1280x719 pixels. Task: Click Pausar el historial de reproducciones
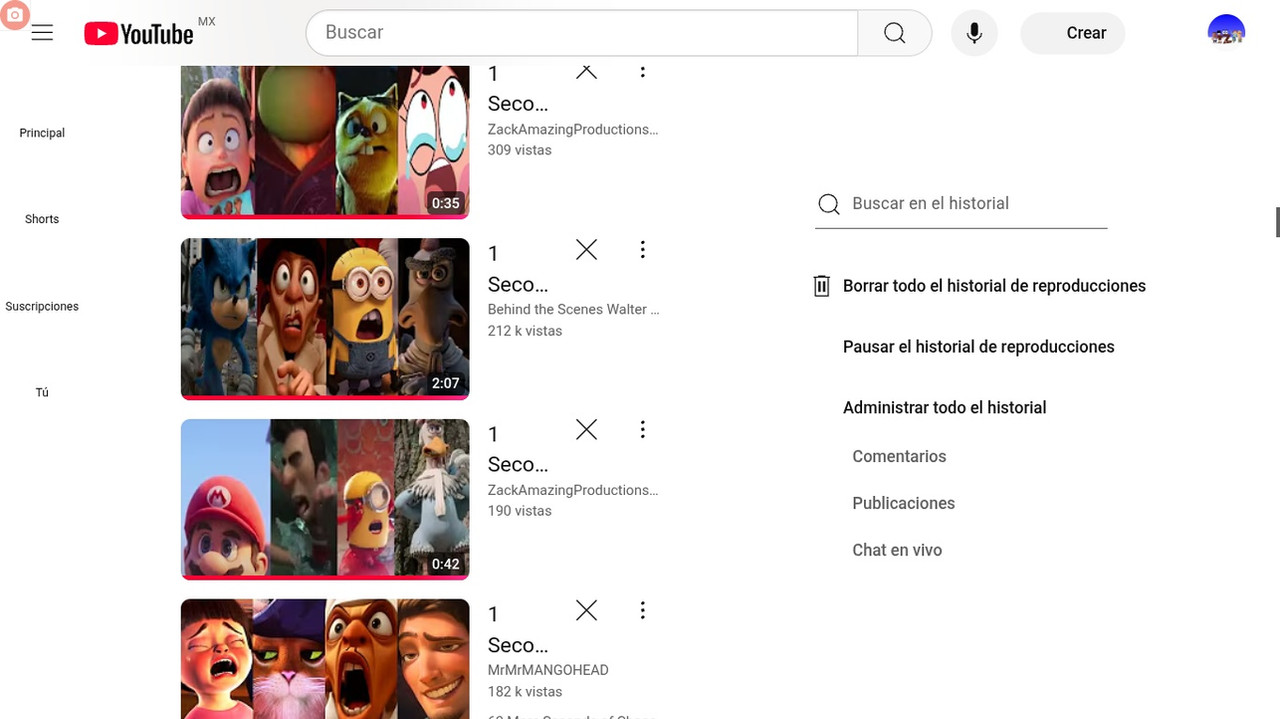click(x=978, y=347)
